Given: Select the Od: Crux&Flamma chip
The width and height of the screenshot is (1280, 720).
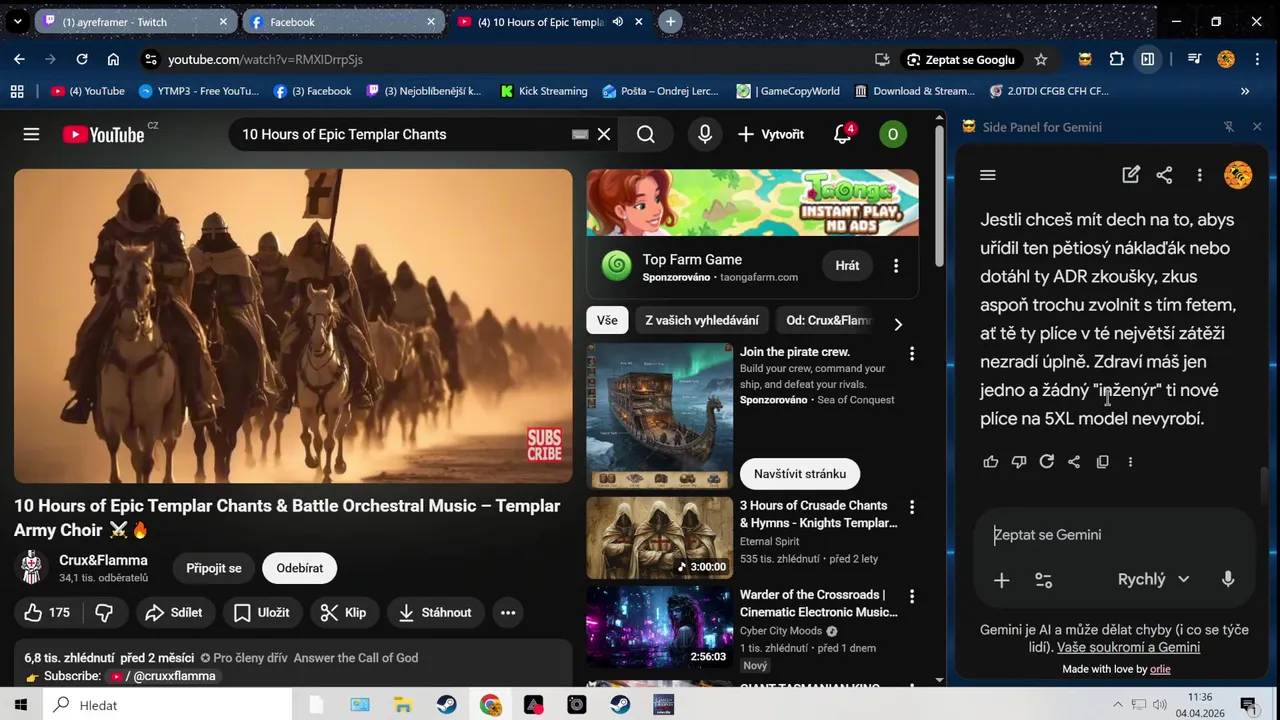Looking at the screenshot, I should pos(829,320).
